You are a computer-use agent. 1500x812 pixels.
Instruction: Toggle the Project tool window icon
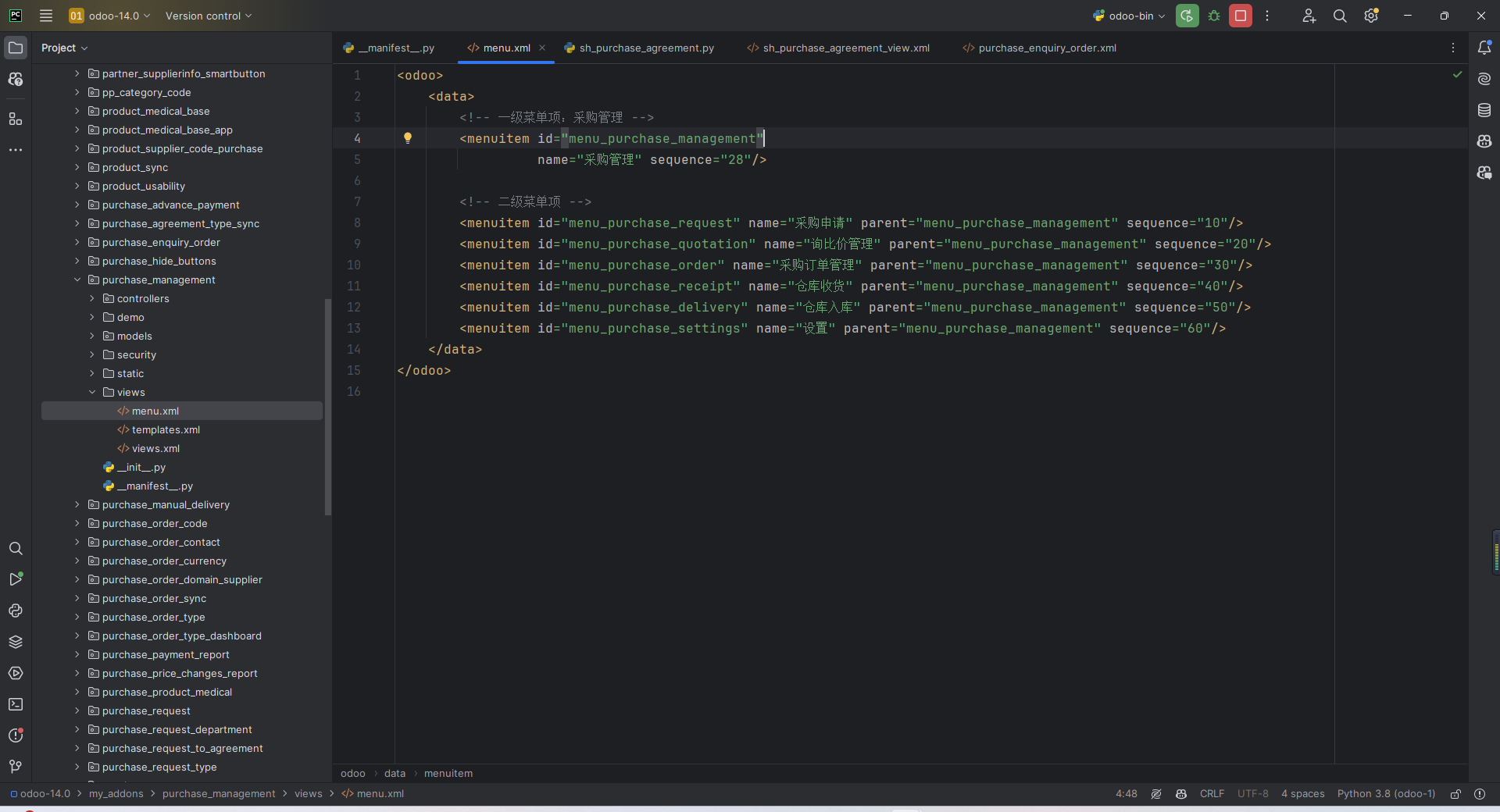tap(16, 48)
